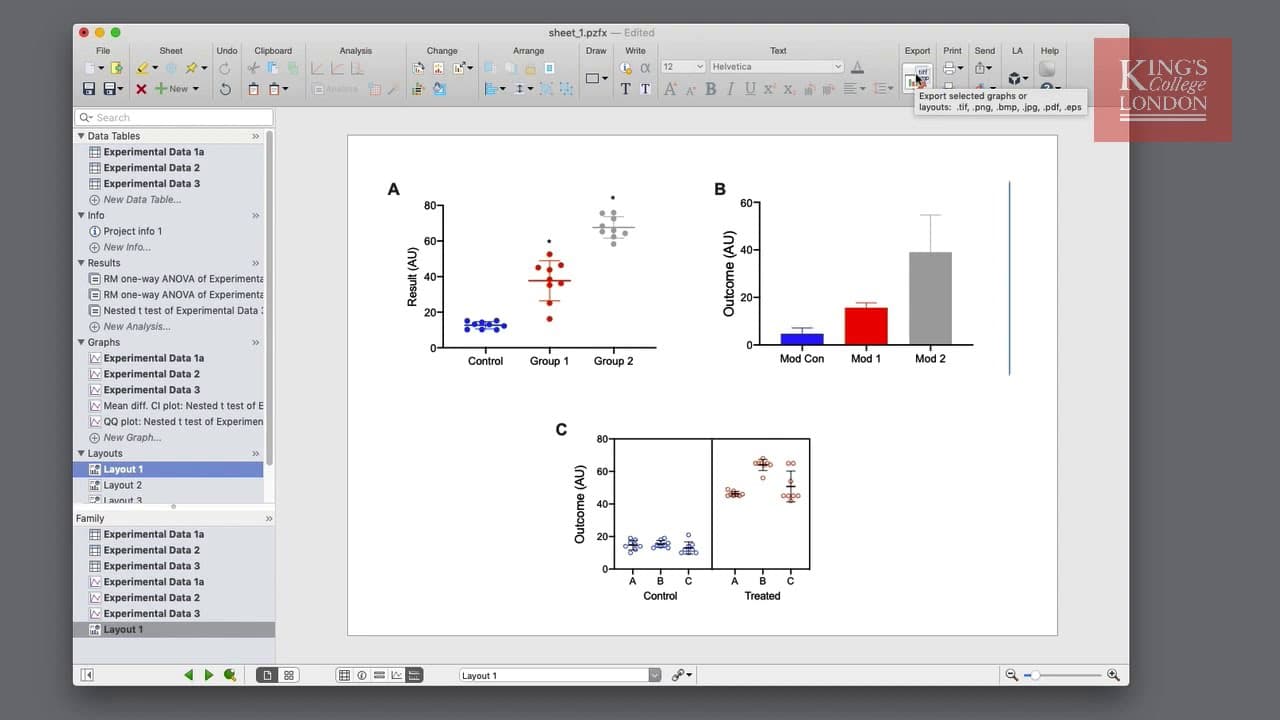1280x720 pixels.
Task: Toggle to results section button
Action: 379,675
